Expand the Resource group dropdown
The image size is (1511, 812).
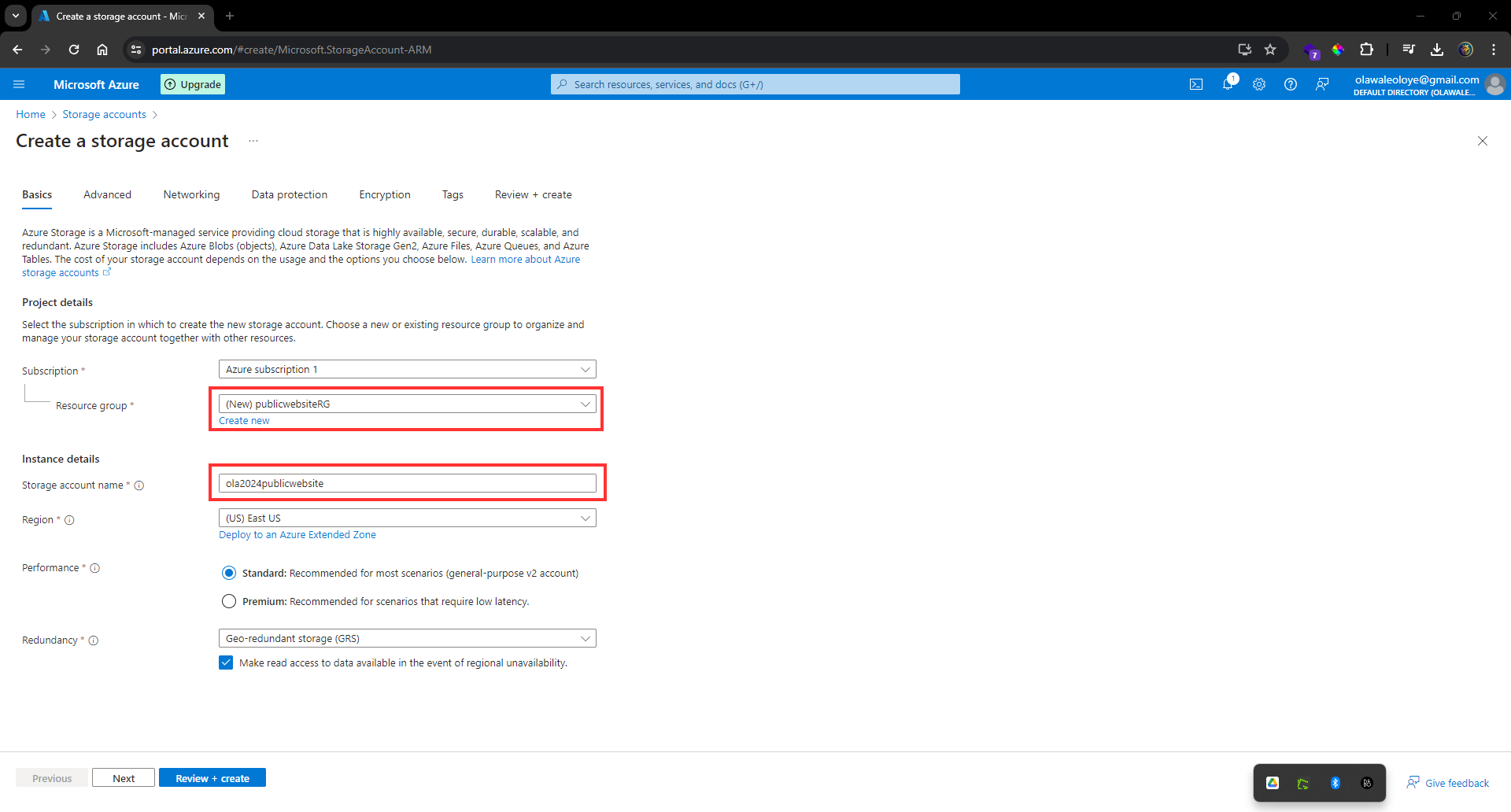(x=408, y=404)
